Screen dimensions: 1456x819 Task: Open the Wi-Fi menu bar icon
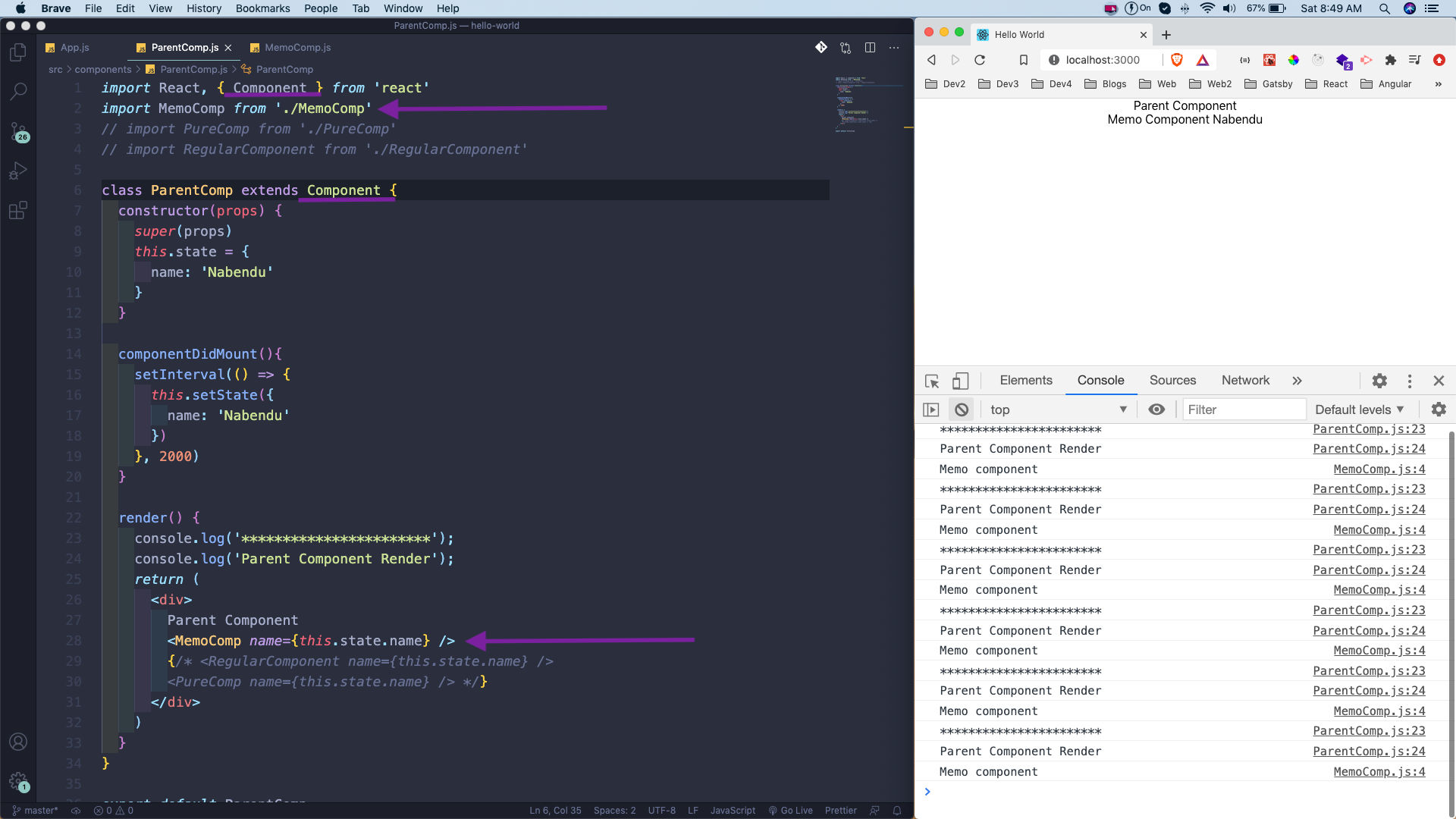[x=1207, y=8]
